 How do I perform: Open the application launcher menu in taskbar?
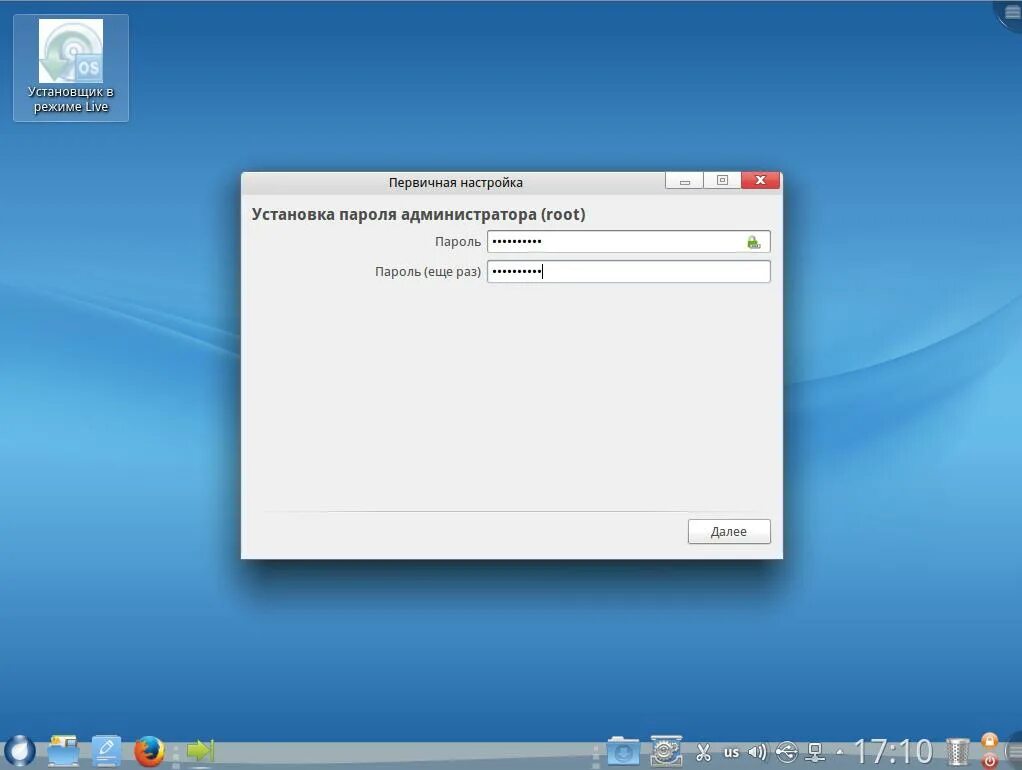20,750
